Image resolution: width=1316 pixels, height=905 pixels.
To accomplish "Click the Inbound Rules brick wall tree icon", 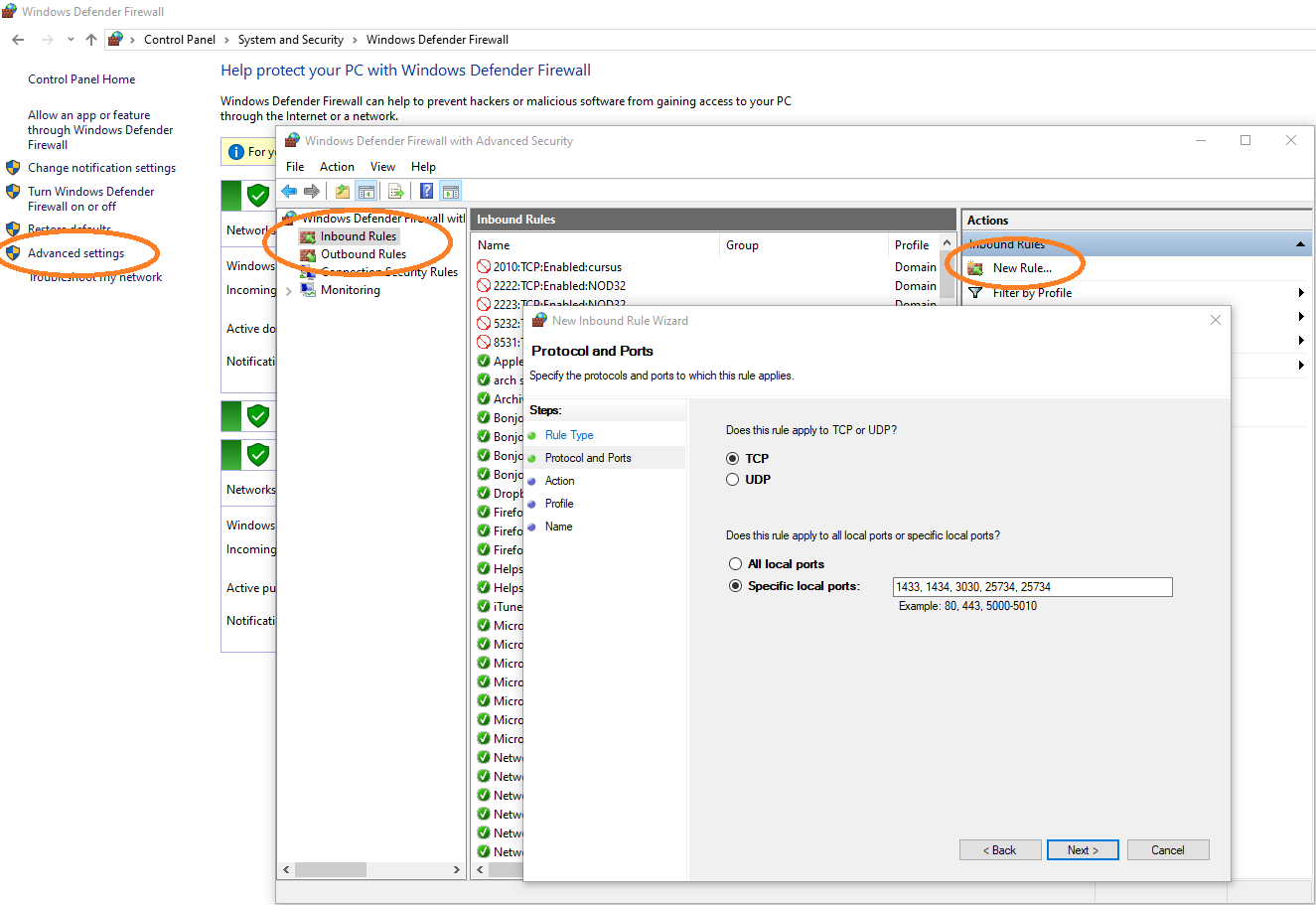I will tap(308, 236).
